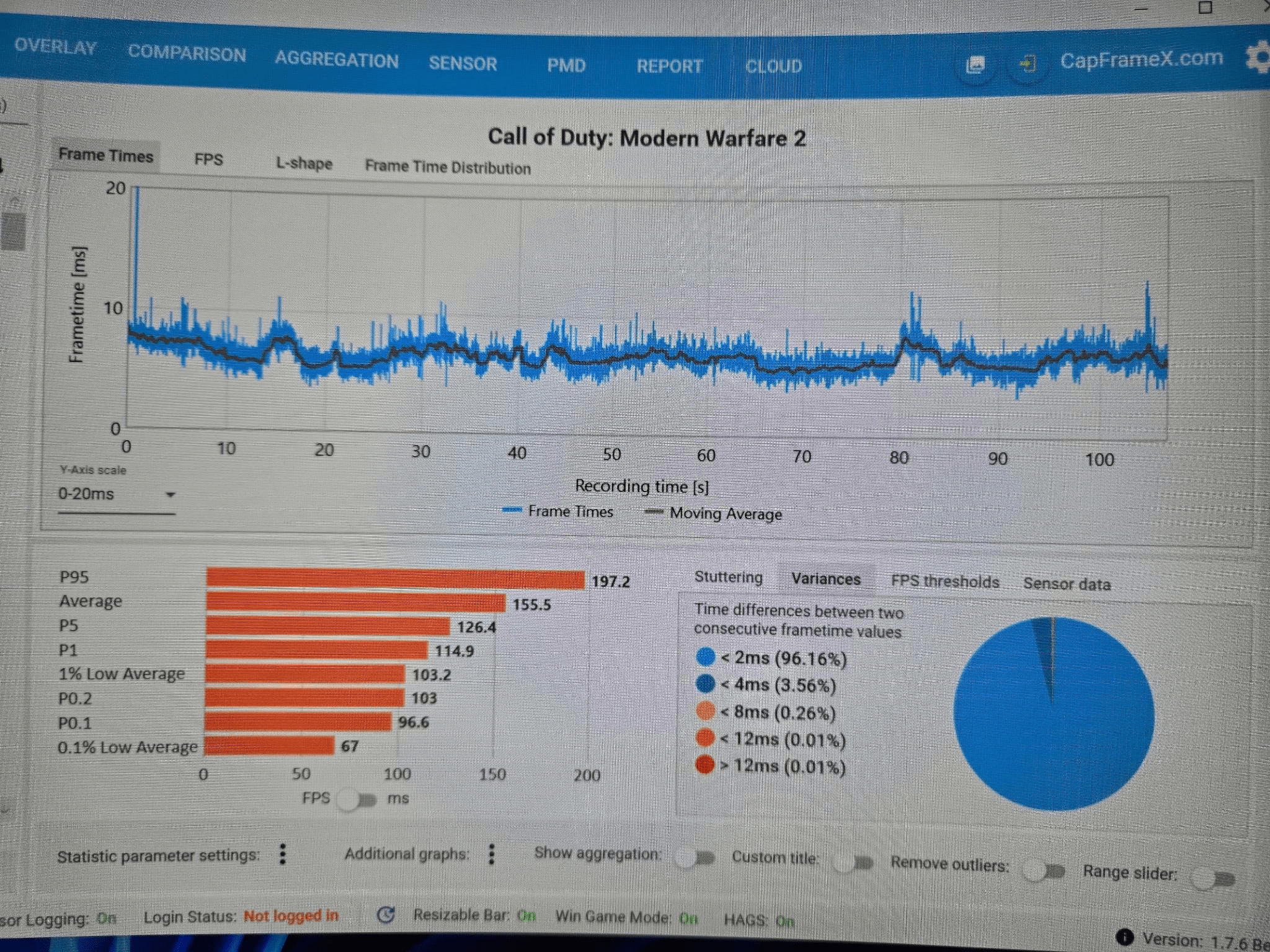
Task: Select the Stuttering tab
Action: click(x=728, y=577)
